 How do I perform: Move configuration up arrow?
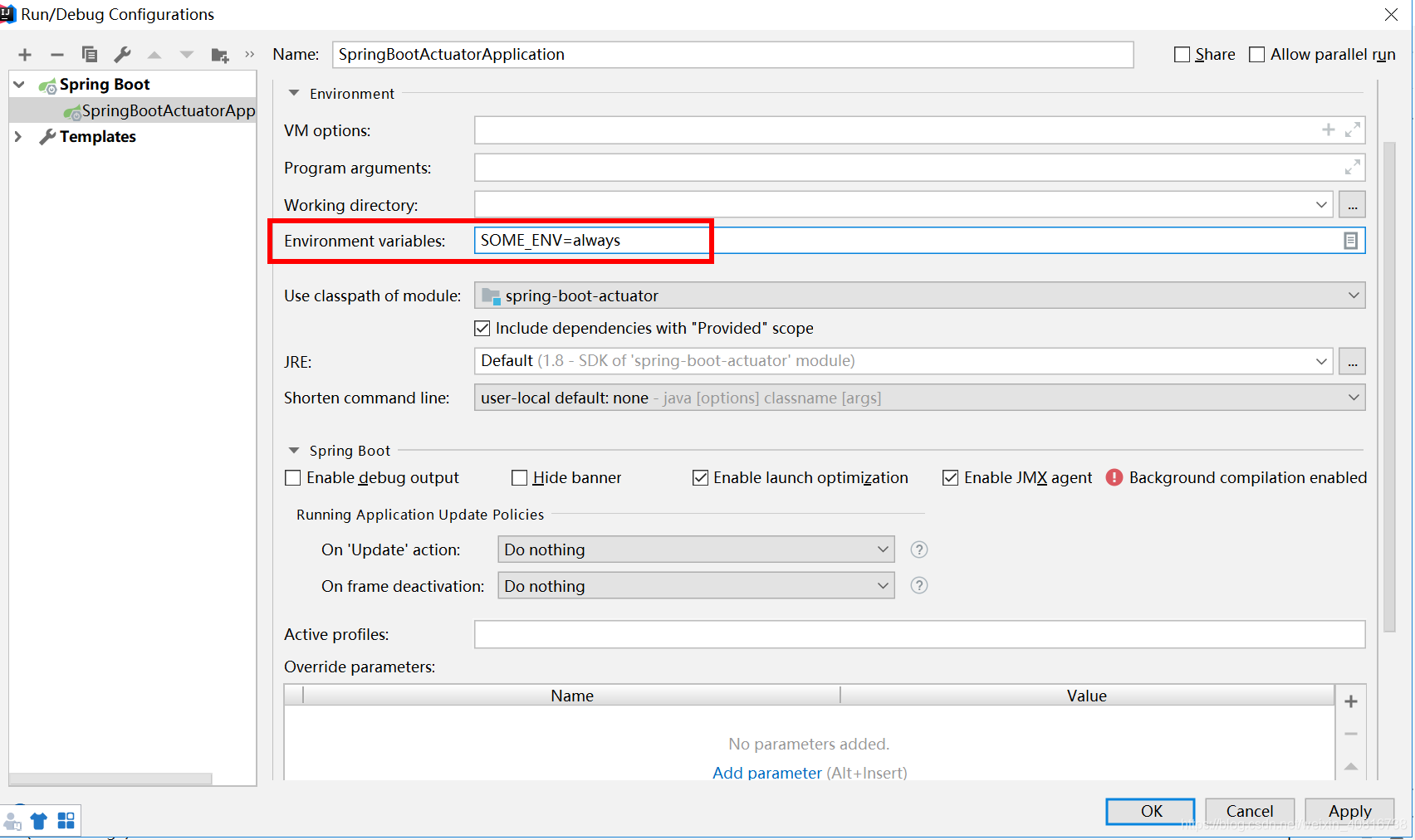154,55
